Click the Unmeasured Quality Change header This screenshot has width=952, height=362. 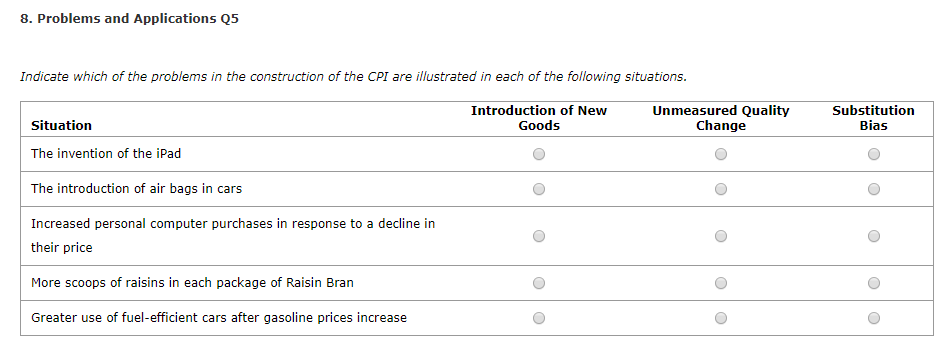coord(721,118)
